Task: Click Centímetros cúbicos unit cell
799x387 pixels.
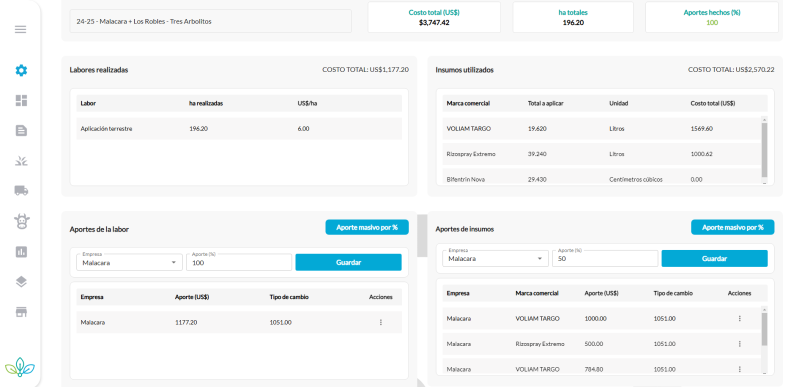Action: tap(636, 179)
